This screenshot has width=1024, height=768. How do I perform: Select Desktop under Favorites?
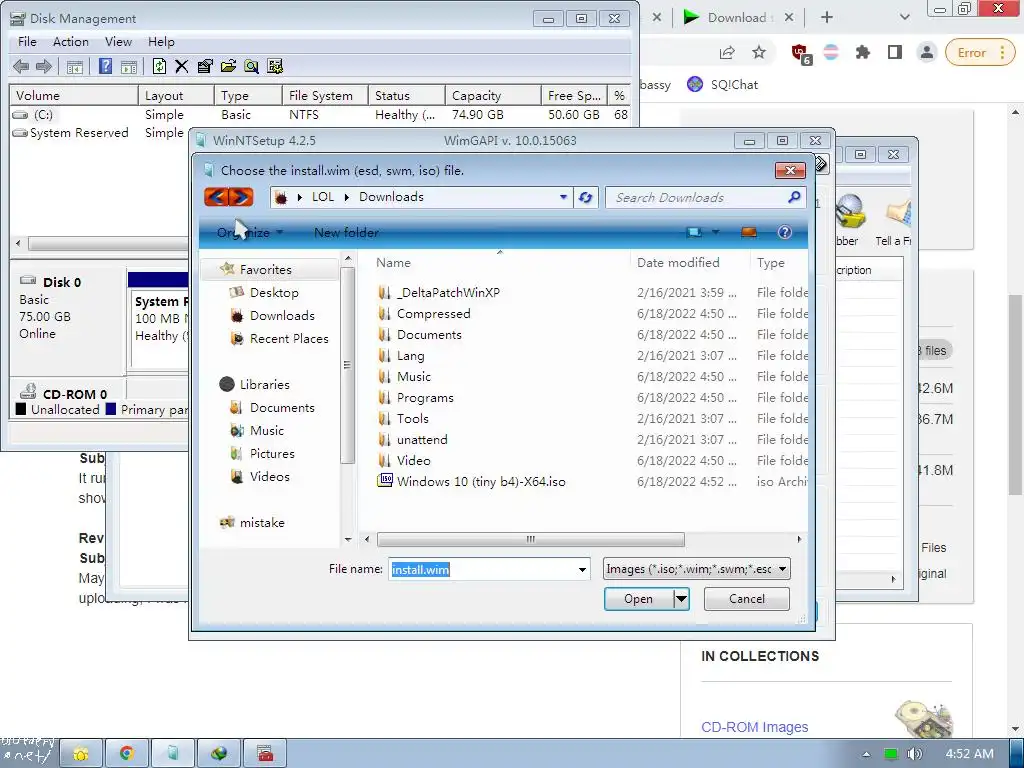click(274, 293)
